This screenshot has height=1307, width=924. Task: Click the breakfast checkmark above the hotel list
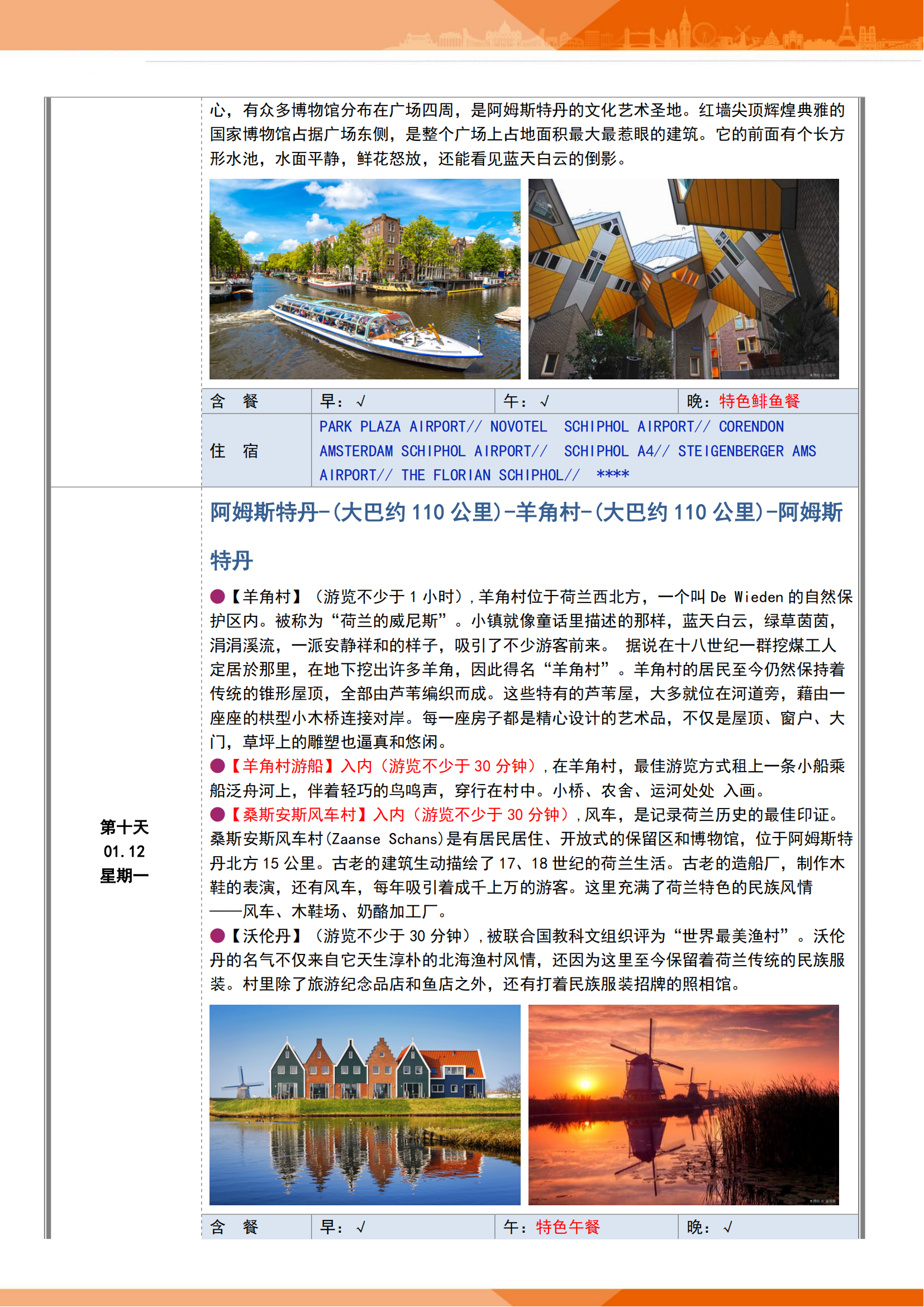[x=361, y=402]
